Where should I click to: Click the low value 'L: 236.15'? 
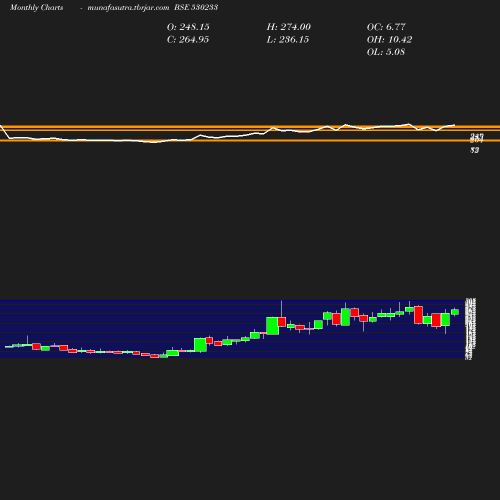click(x=288, y=40)
